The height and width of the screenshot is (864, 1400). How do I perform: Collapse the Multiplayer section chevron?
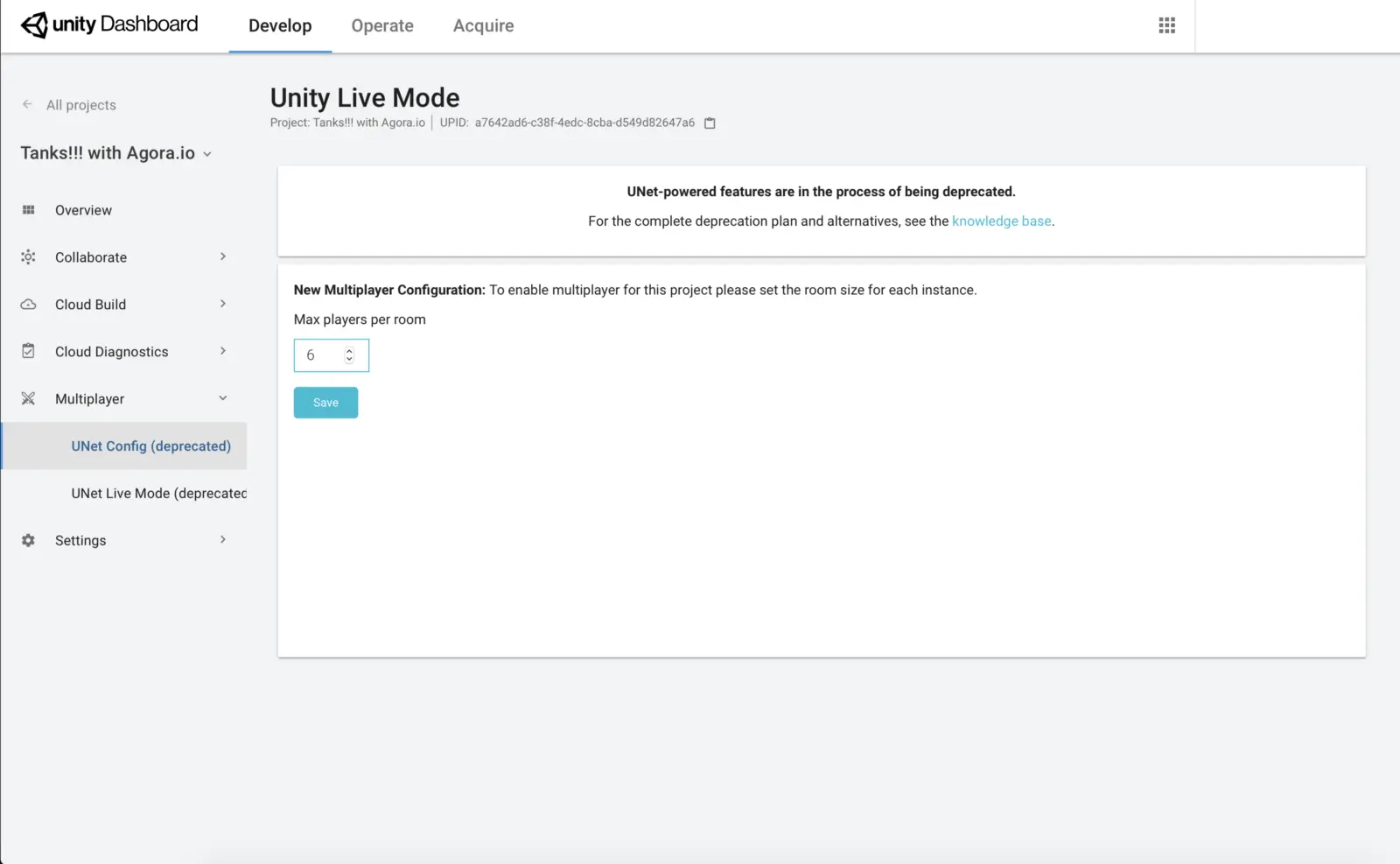click(x=223, y=398)
